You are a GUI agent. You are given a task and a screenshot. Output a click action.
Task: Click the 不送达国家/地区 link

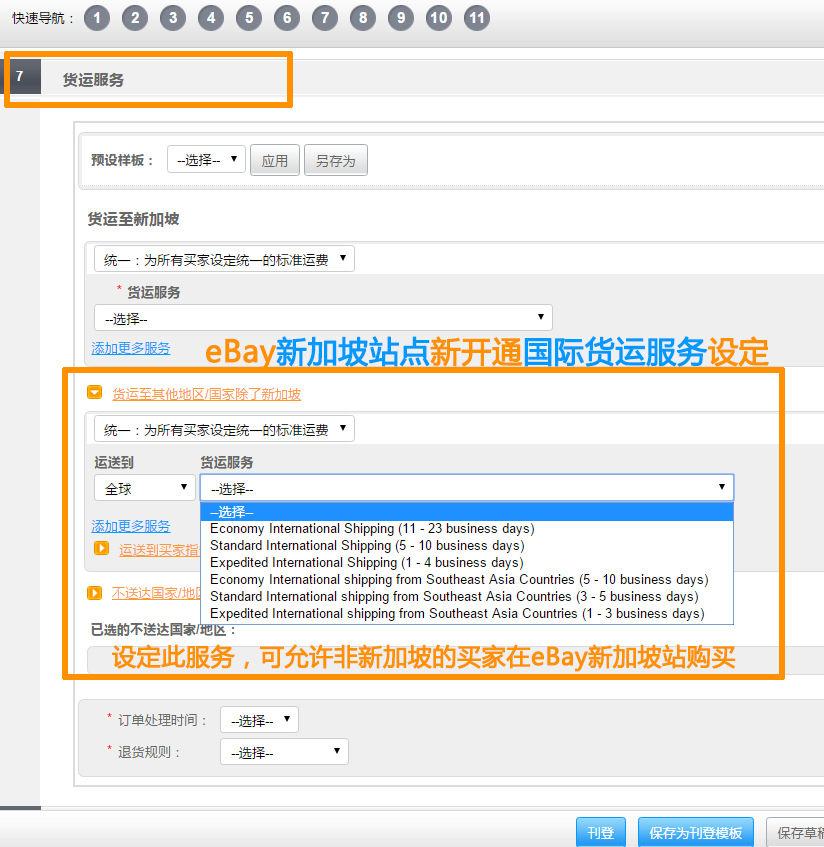[156, 594]
